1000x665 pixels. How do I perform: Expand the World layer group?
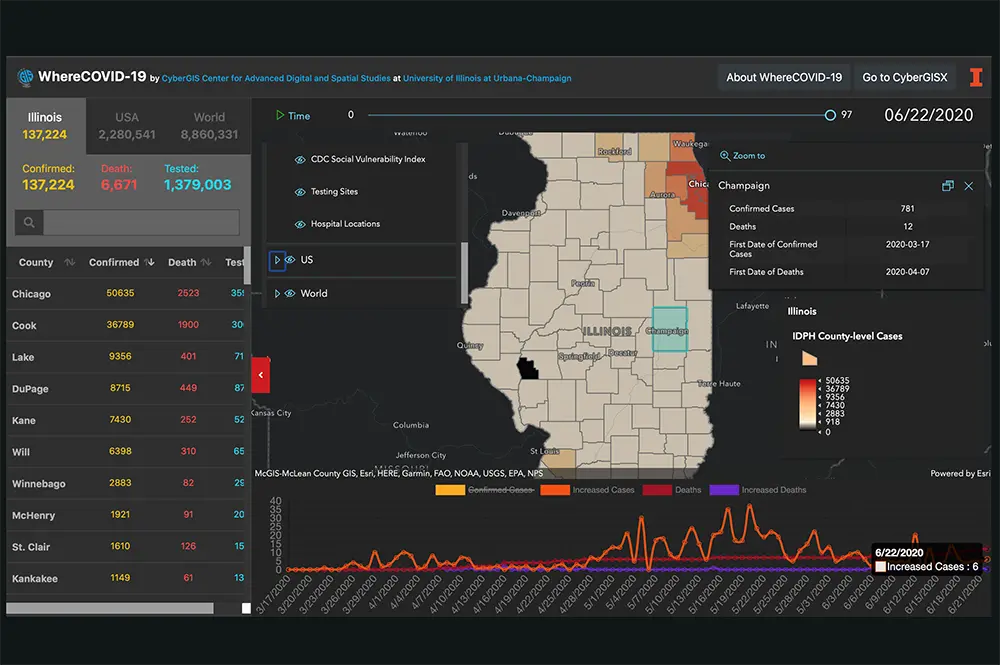pyautogui.click(x=277, y=294)
